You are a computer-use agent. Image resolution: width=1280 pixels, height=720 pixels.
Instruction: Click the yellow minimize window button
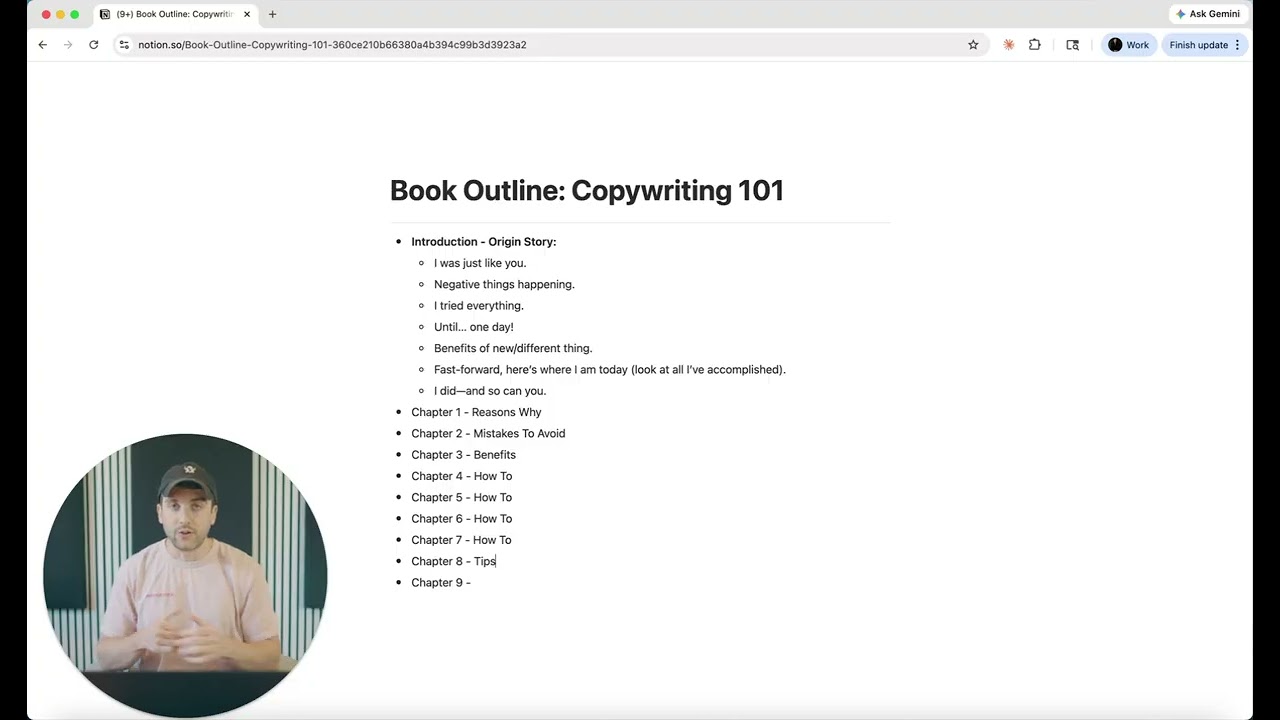[60, 14]
